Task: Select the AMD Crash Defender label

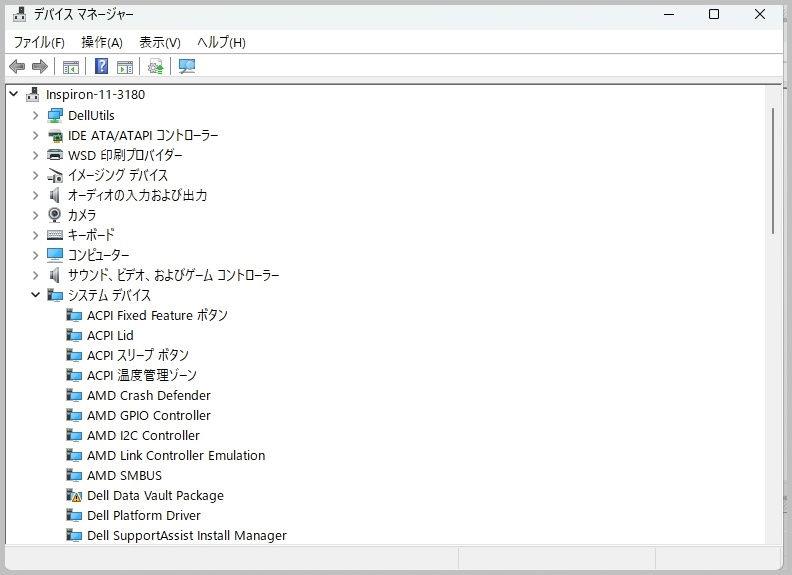Action: pyautogui.click(x=148, y=396)
